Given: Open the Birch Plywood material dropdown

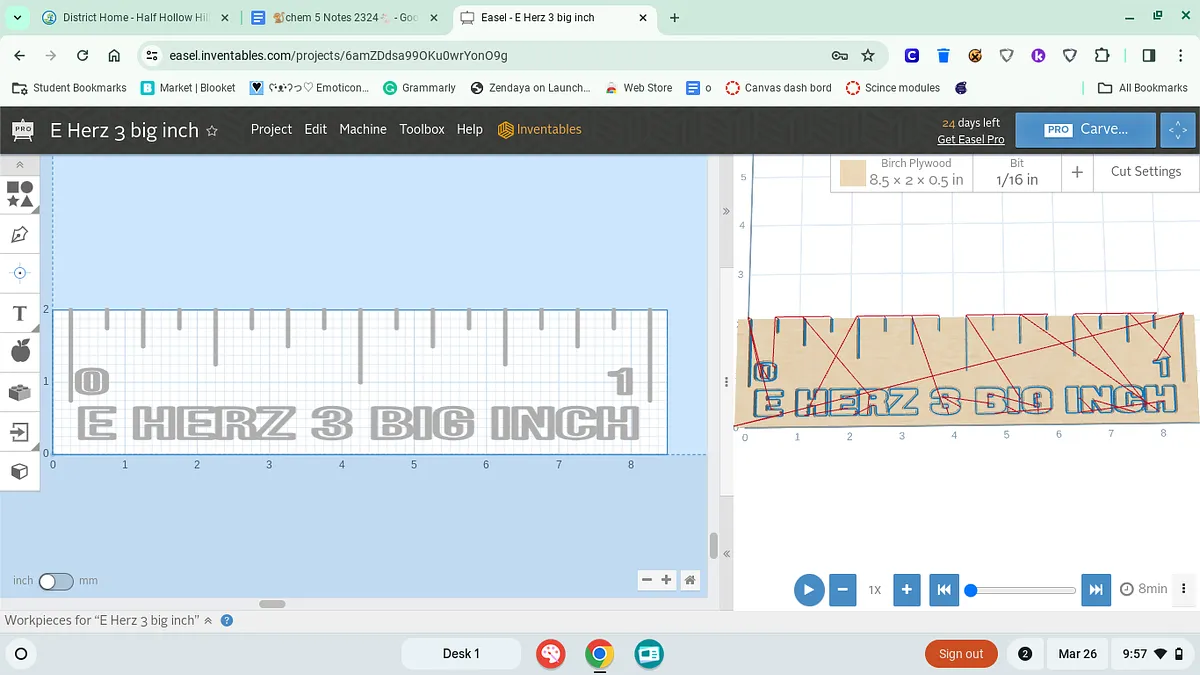Looking at the screenshot, I should tap(903, 173).
